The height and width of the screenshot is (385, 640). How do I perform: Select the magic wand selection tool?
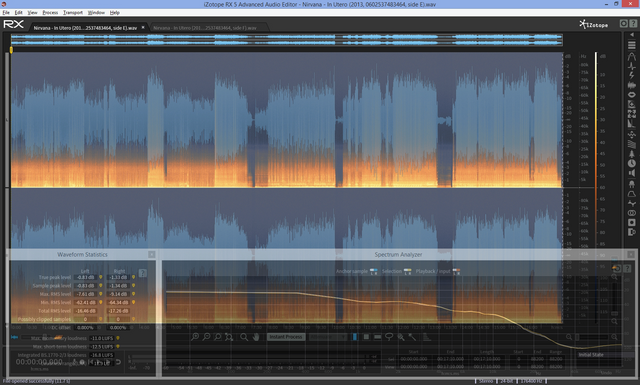(x=413, y=337)
